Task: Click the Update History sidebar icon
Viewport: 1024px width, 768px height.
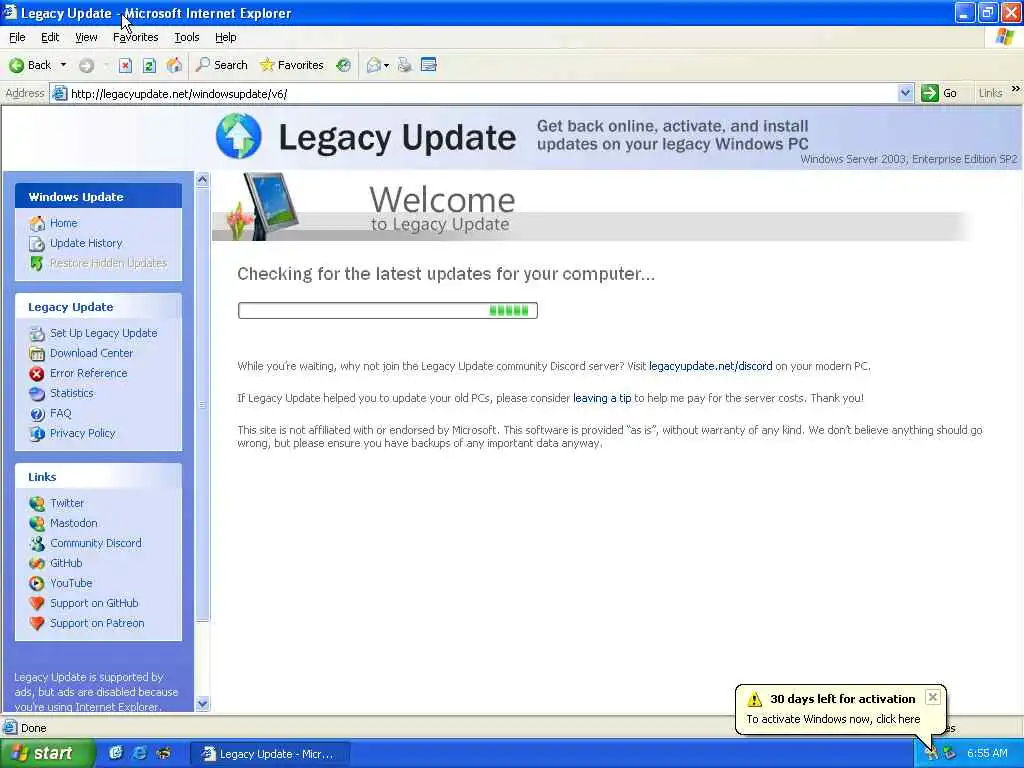Action: point(37,244)
